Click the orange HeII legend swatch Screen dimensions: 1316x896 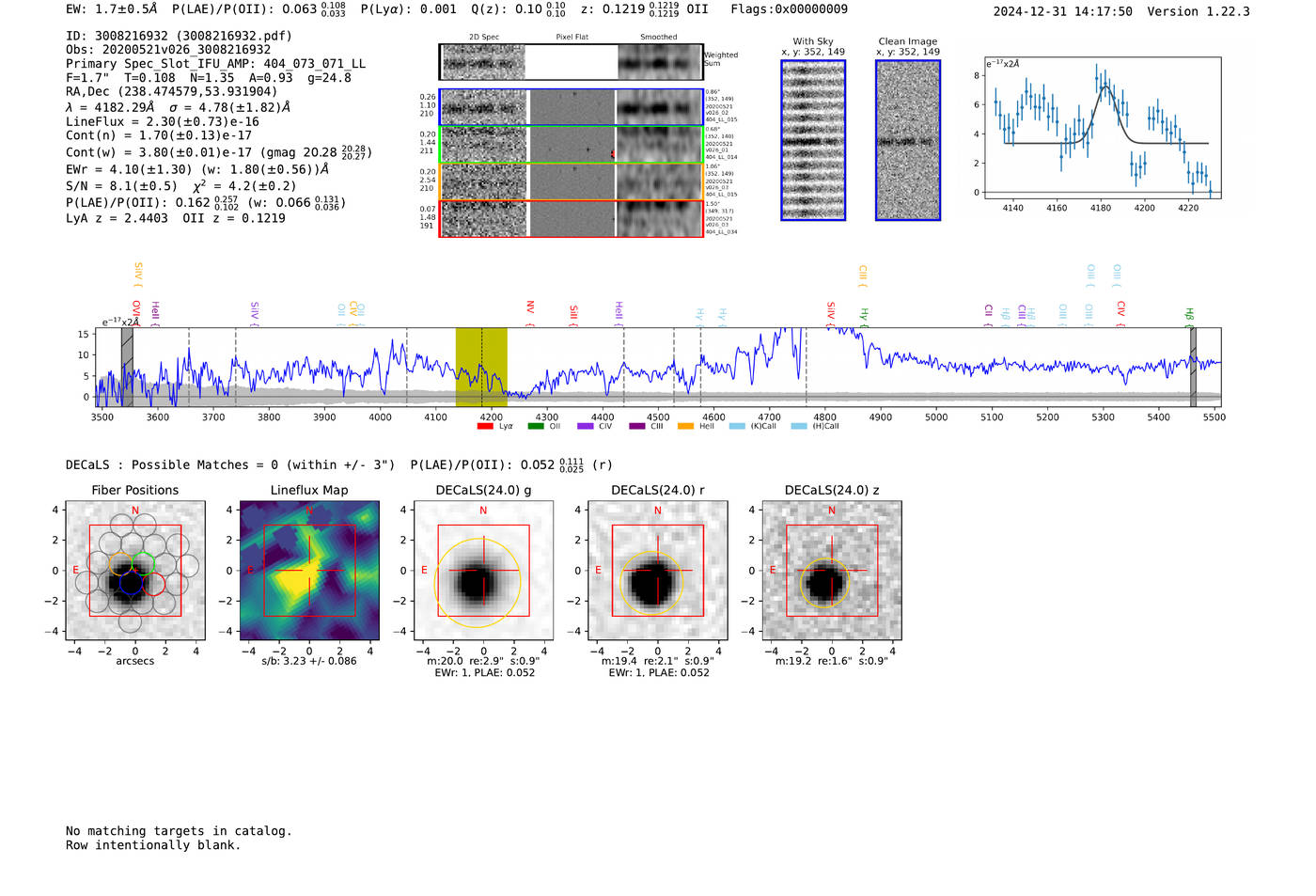point(686,427)
